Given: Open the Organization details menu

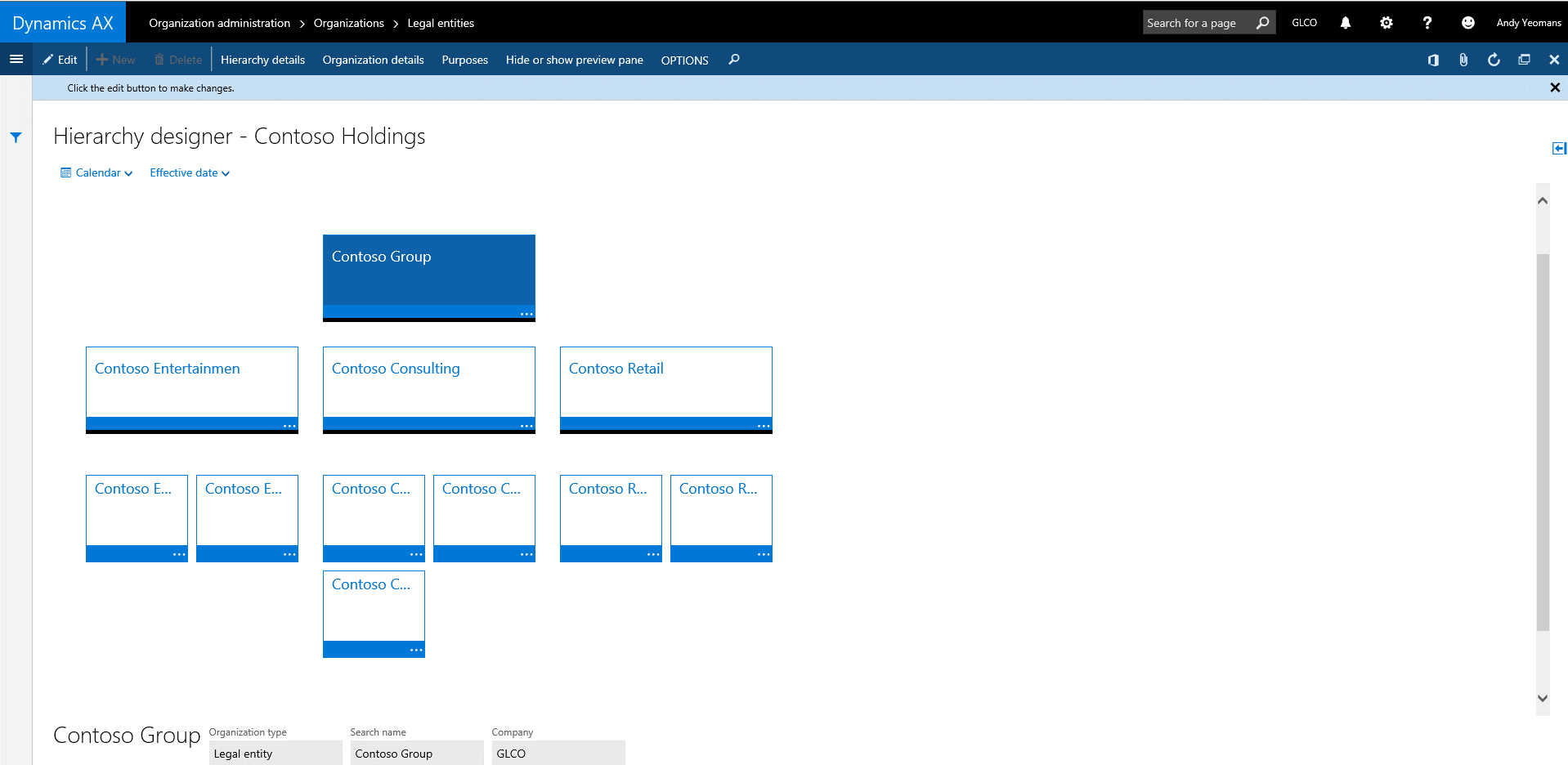Looking at the screenshot, I should [373, 60].
